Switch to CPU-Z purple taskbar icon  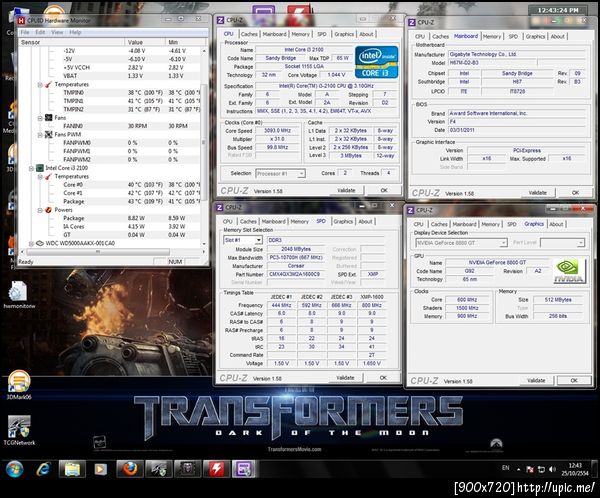point(243,469)
